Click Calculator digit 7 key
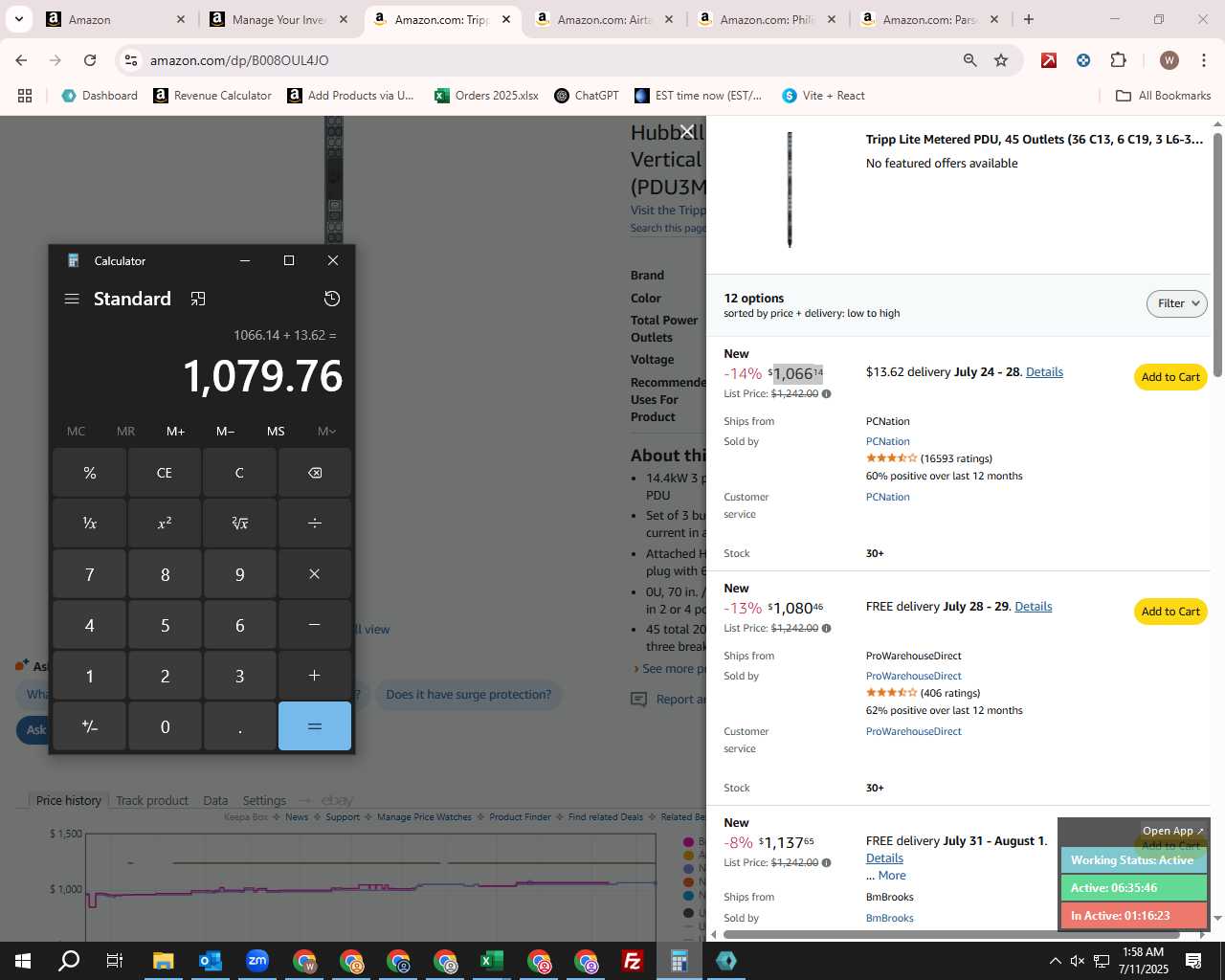 (x=90, y=574)
